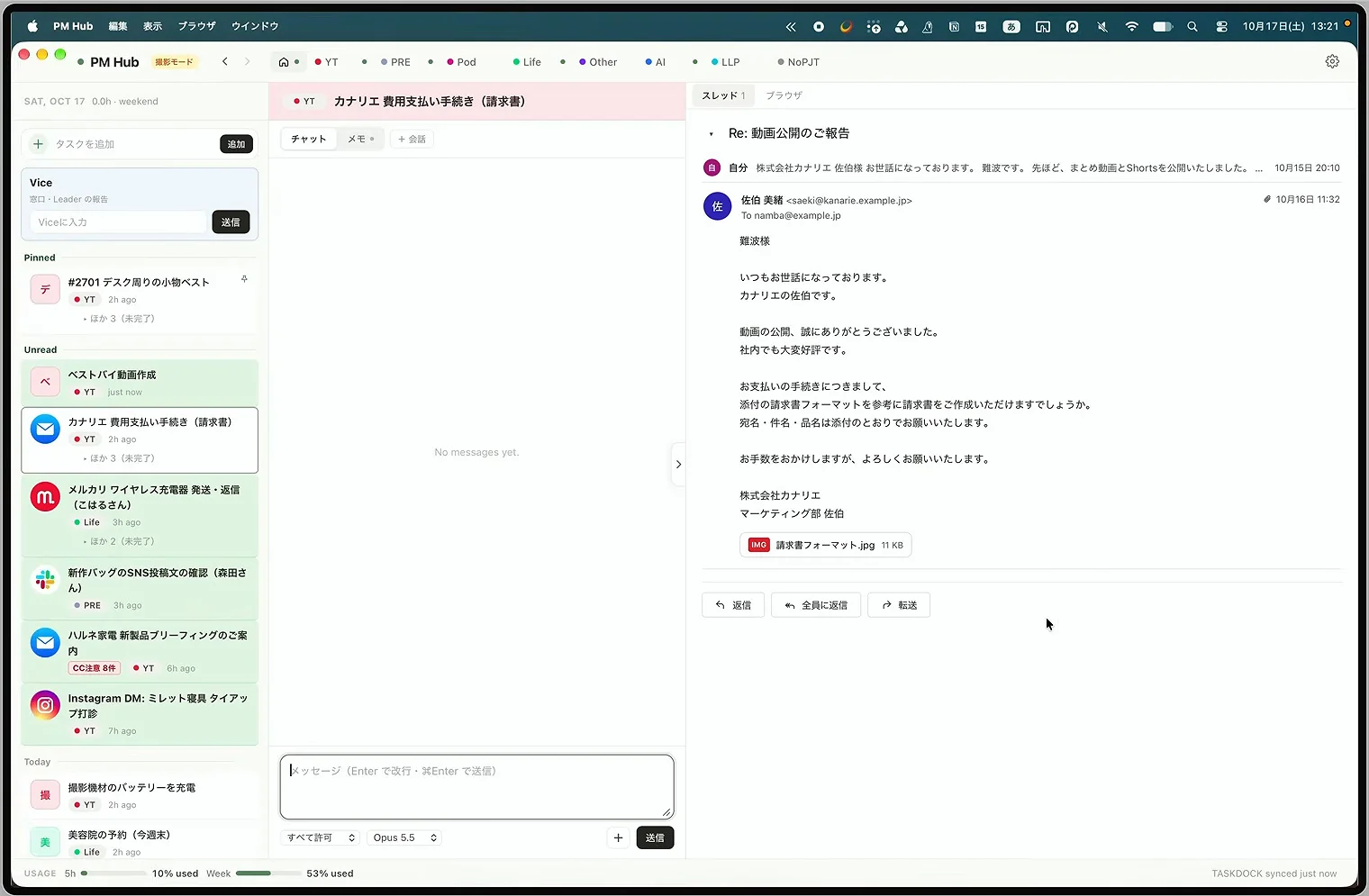Viewport: 1369px width, 896px height.
Task: Click the plus icon to add a task
Action: click(38, 144)
